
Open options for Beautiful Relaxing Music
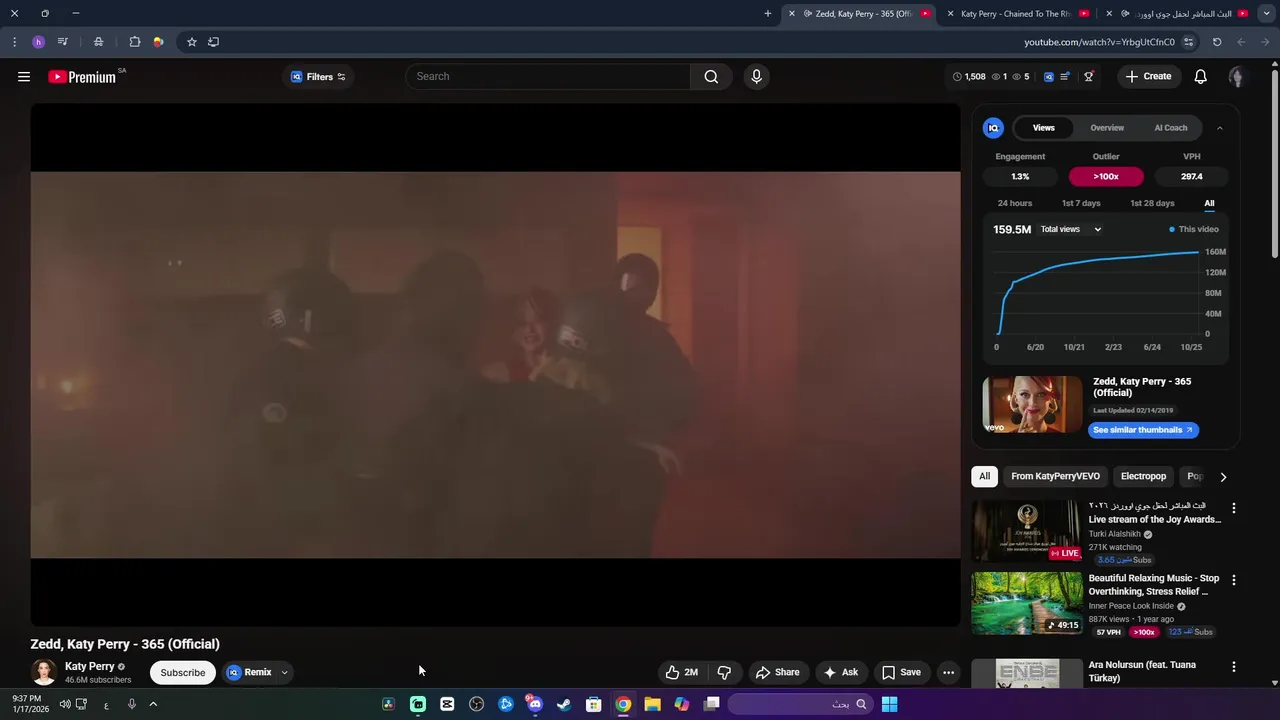click(x=1233, y=580)
